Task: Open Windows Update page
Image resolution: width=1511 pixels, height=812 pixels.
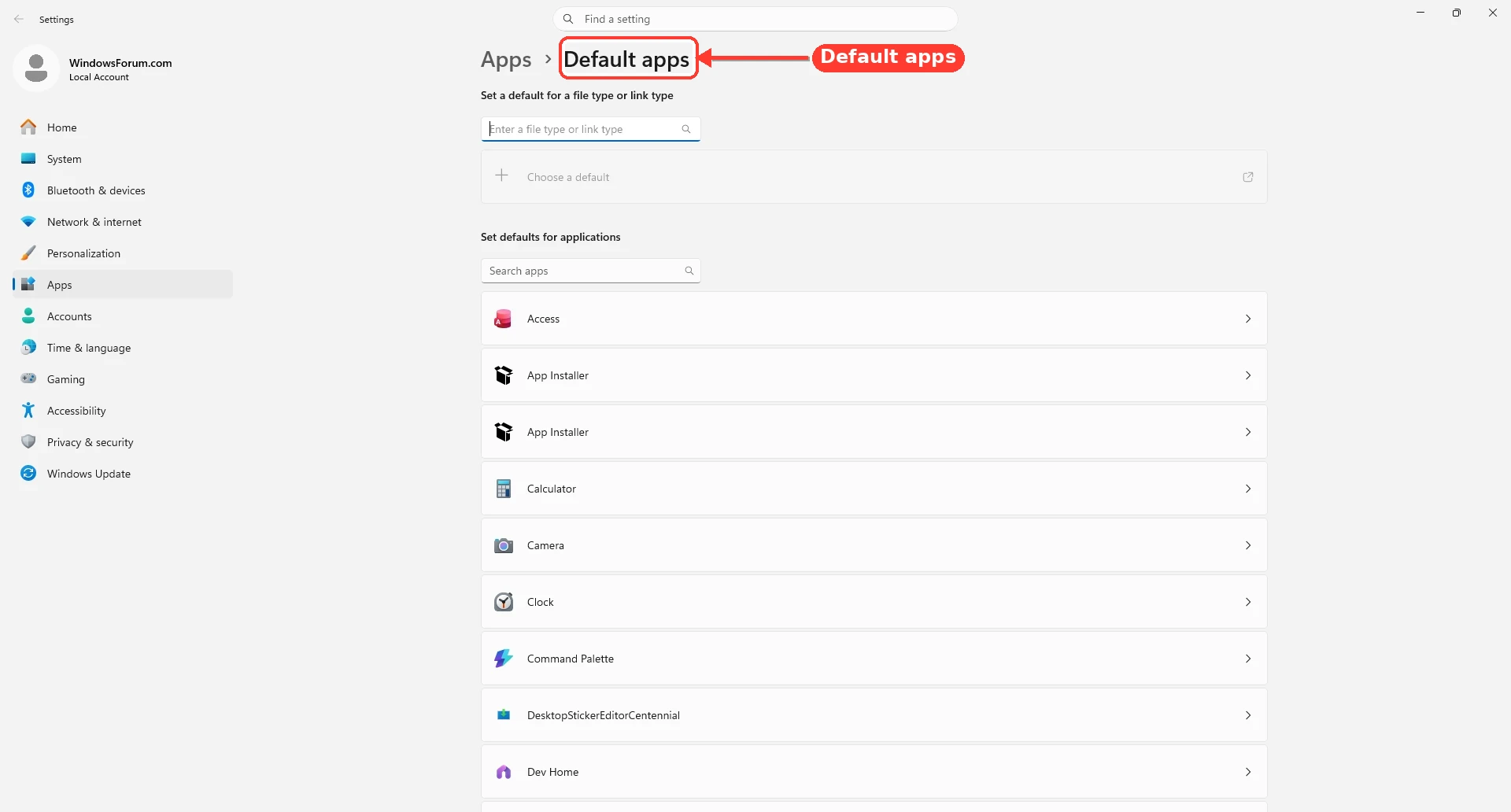Action: [x=123, y=474]
